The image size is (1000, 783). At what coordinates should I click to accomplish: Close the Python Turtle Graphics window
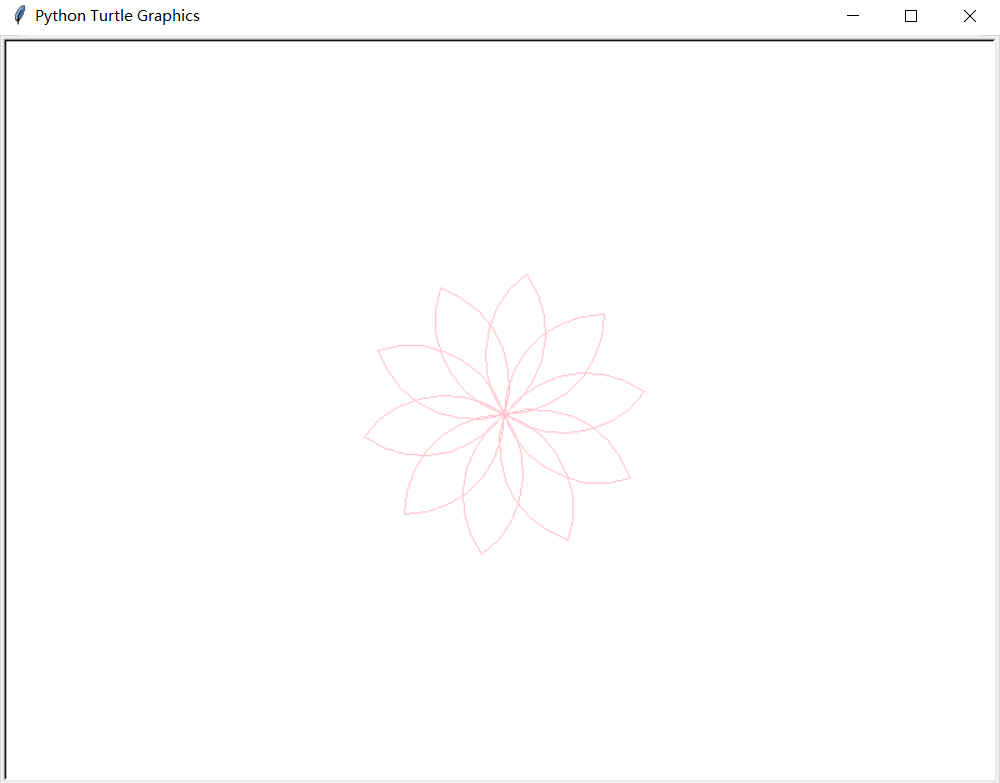pyautogui.click(x=969, y=16)
